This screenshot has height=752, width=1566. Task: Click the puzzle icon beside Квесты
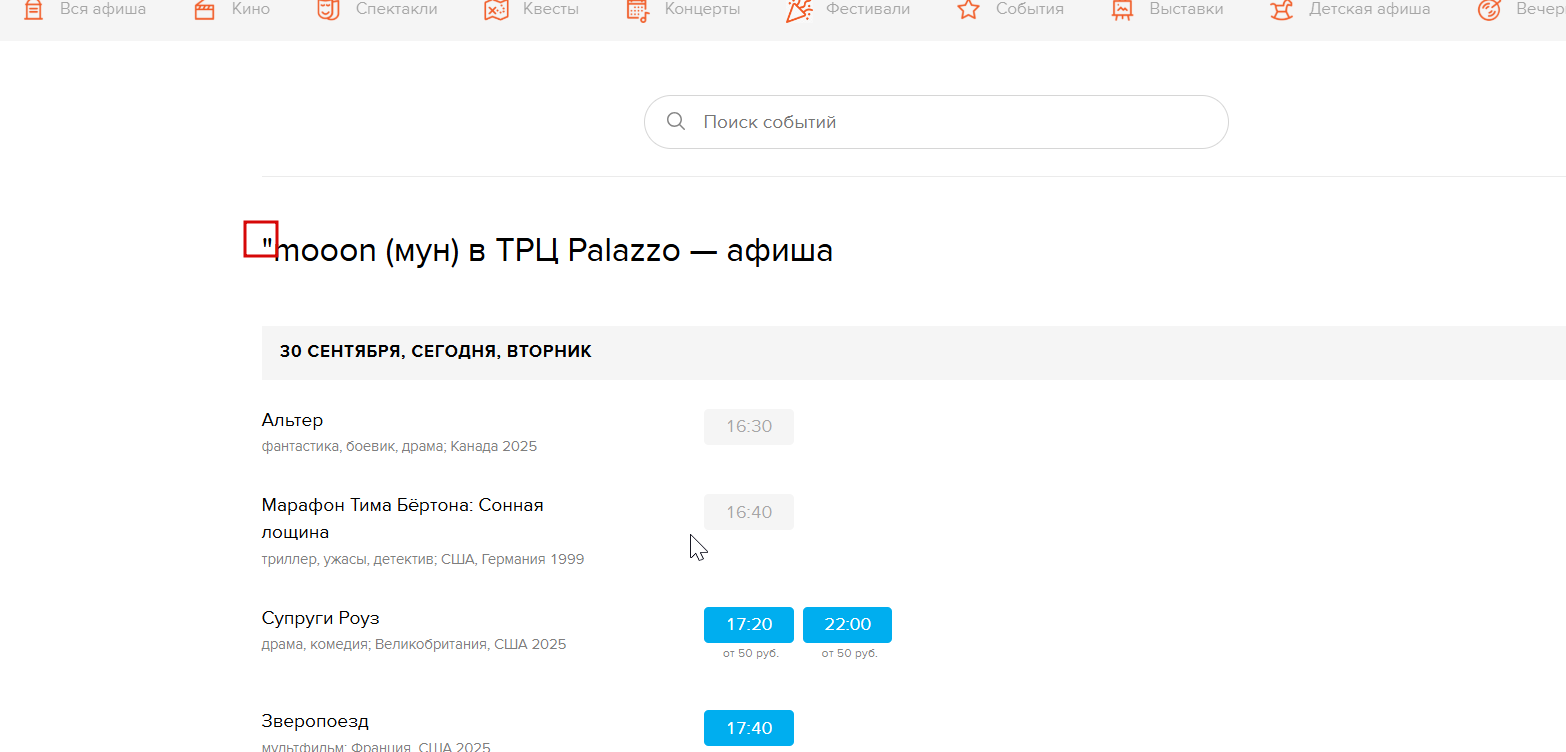coord(496,10)
